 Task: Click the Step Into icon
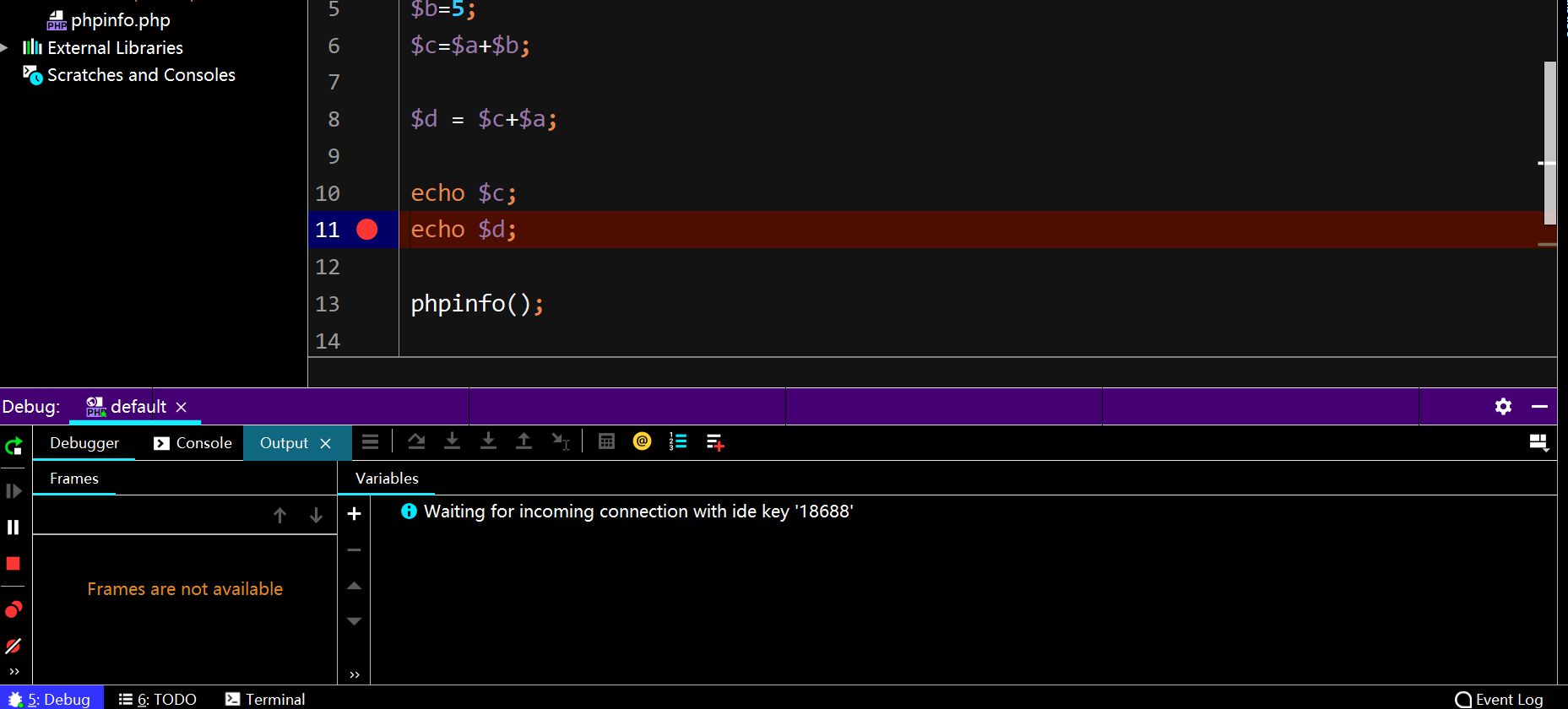pyautogui.click(x=453, y=441)
